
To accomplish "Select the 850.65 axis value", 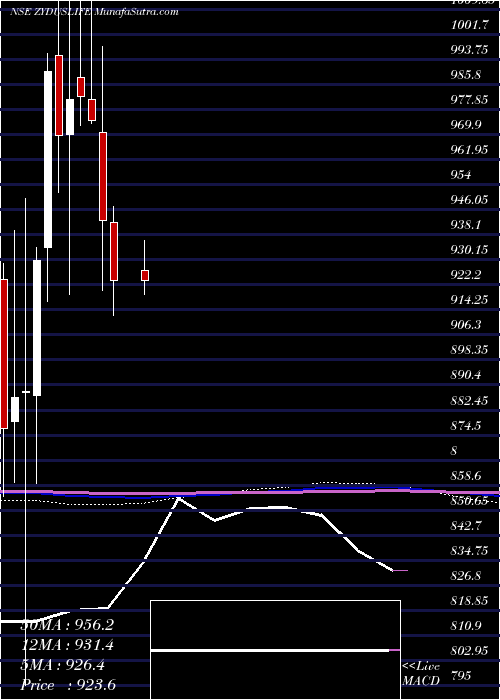I will 469,501.
